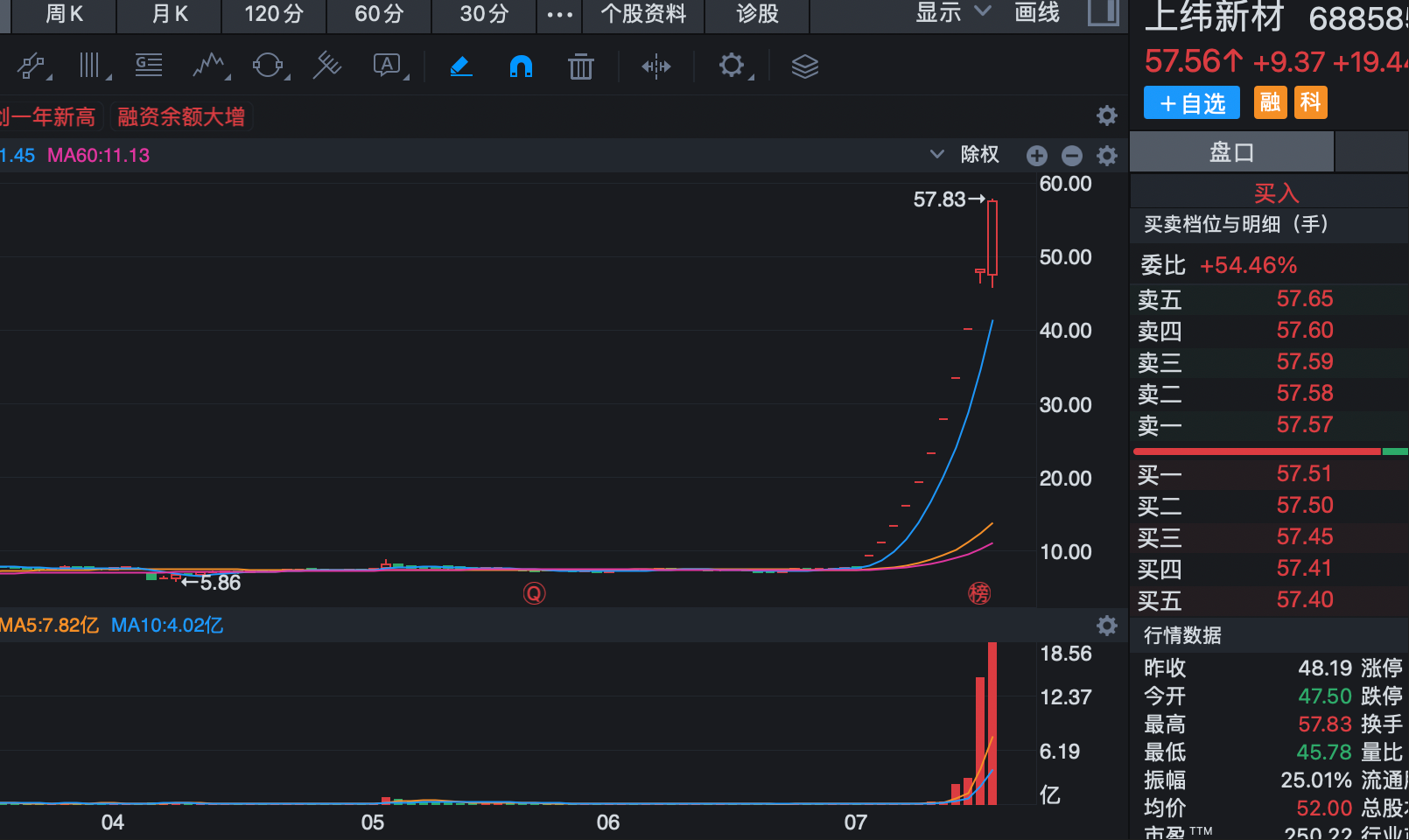This screenshot has height=840, width=1409.
Task: Open the 除权 adjustment dropdown
Action: point(964,155)
